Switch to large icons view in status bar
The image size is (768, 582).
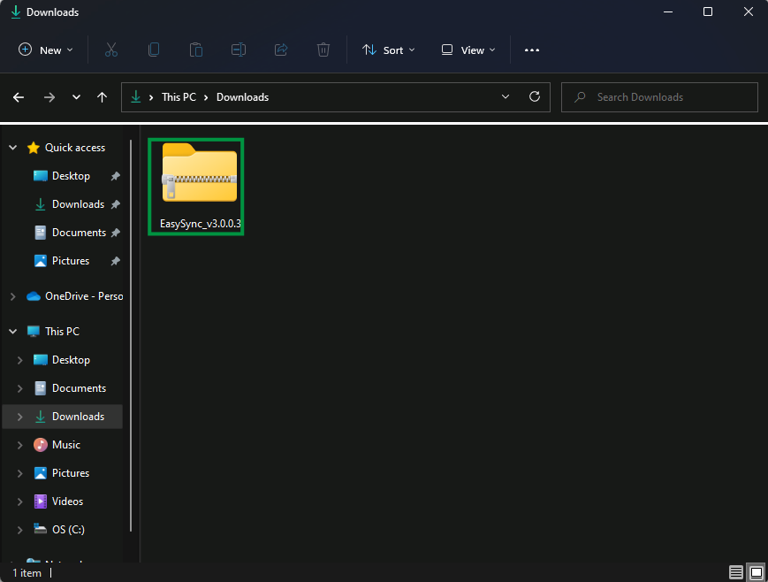pos(757,572)
